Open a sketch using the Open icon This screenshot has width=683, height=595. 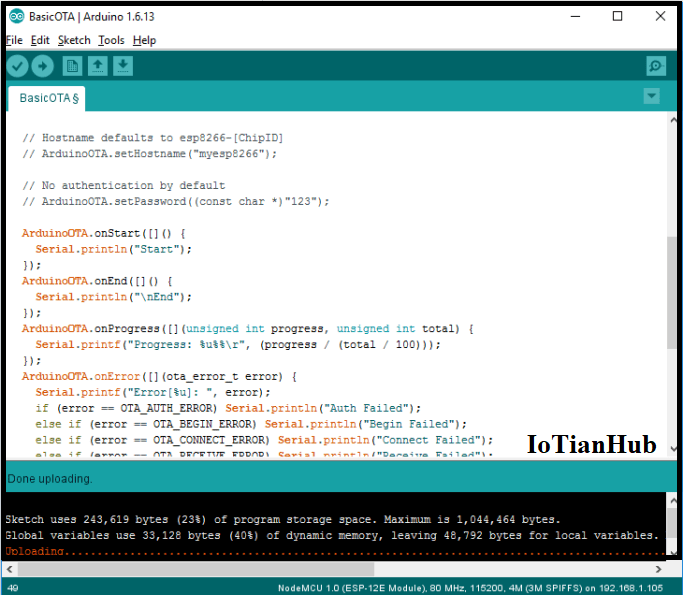[98, 66]
